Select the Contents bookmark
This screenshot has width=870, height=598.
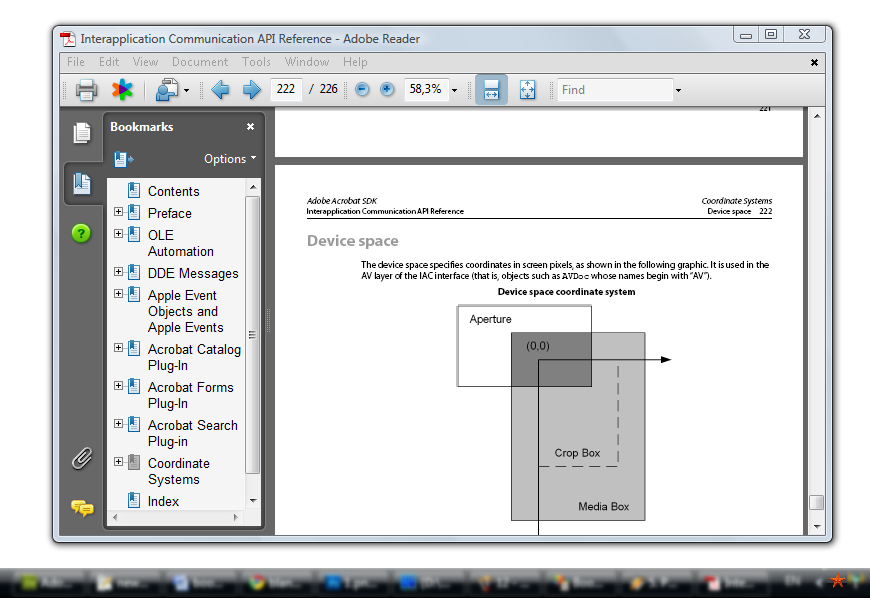tap(174, 191)
